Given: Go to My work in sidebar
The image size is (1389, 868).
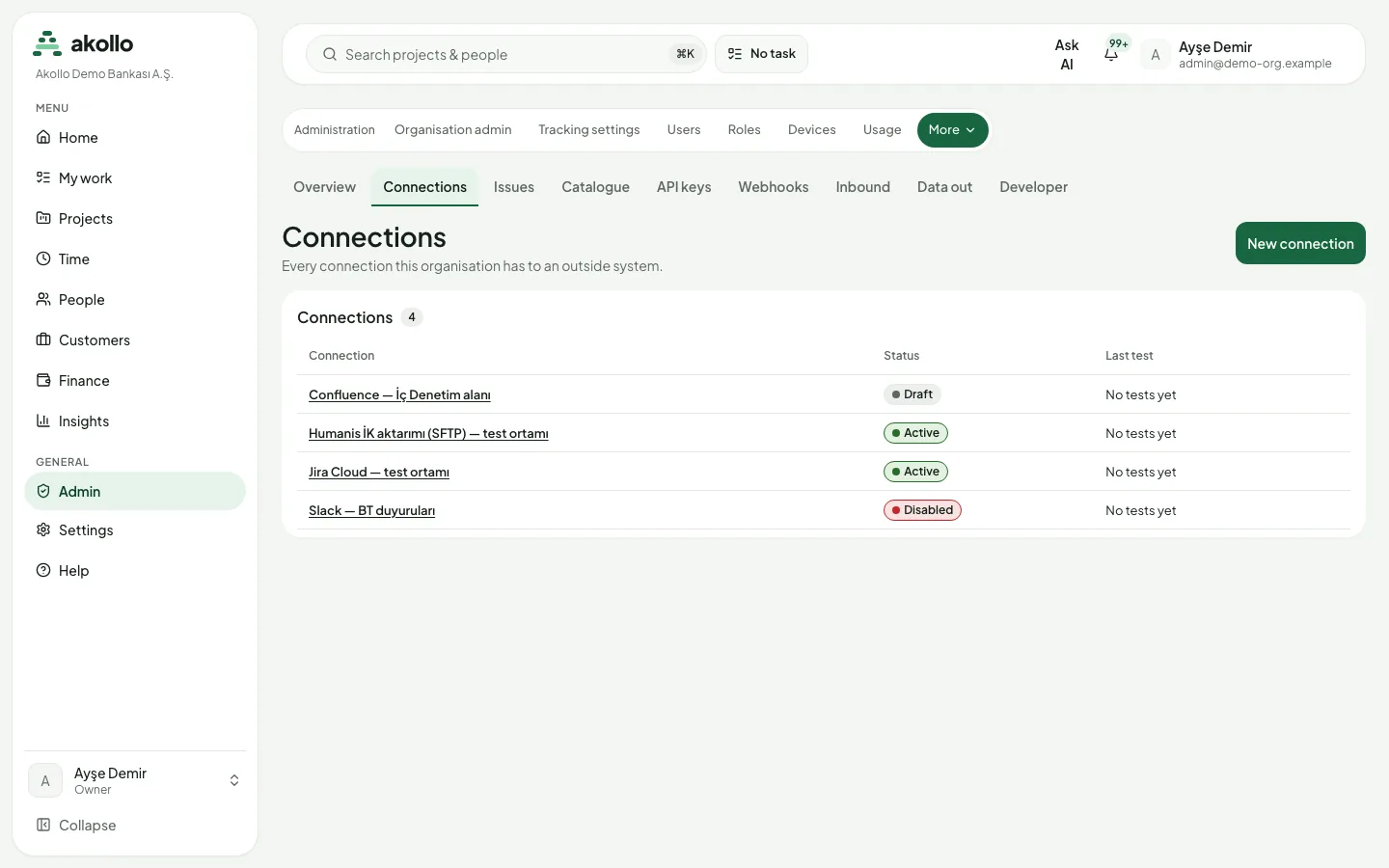Looking at the screenshot, I should (x=135, y=178).
